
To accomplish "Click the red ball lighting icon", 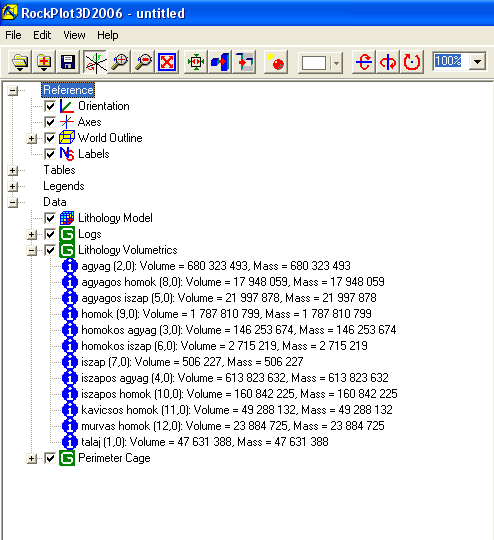I will (276, 62).
